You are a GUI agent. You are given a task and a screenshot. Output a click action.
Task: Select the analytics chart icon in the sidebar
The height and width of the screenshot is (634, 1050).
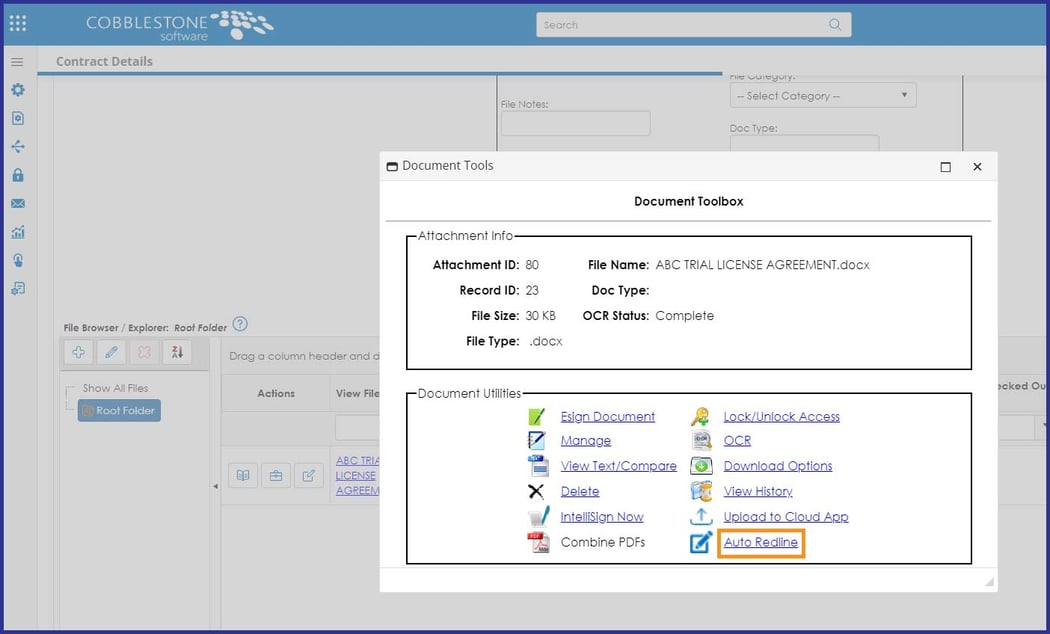[16, 231]
